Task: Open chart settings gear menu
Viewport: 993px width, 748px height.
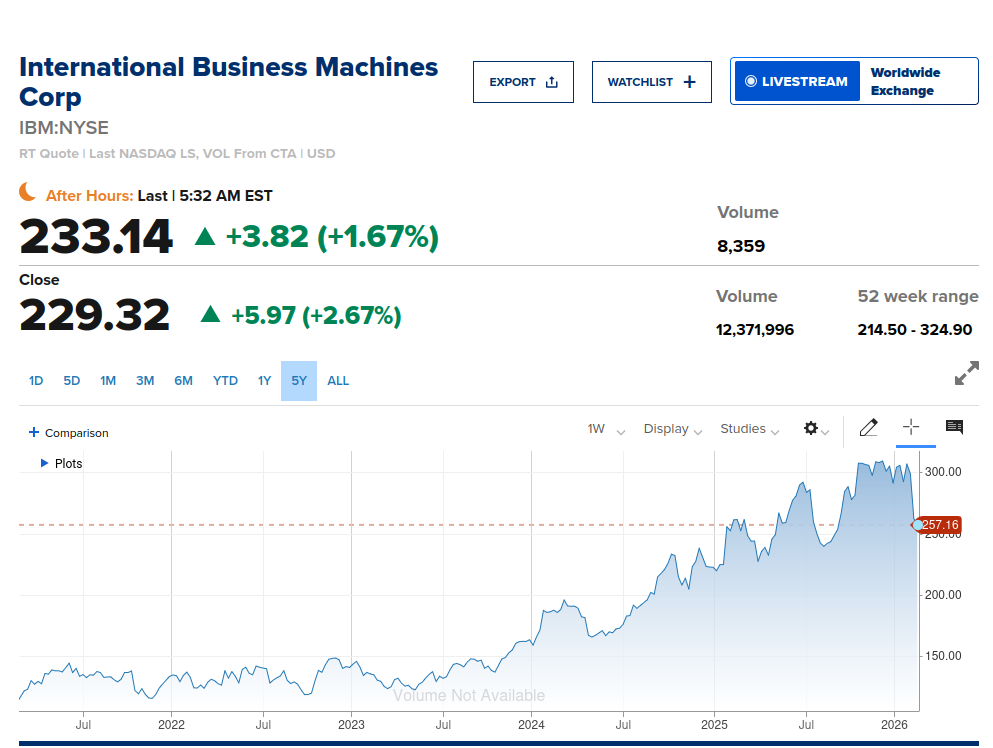Action: 812,429
